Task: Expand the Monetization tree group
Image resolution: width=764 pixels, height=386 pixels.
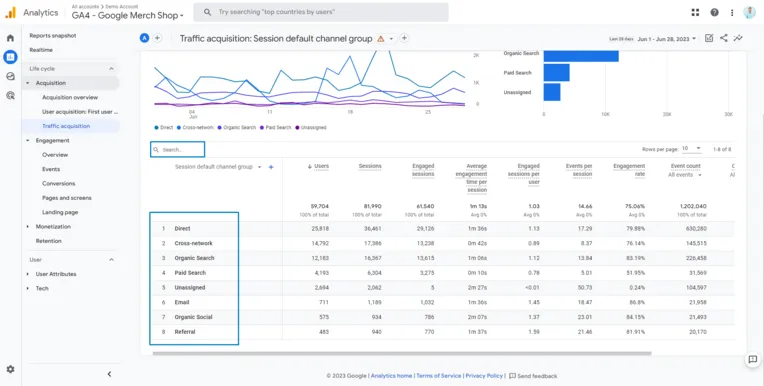Action: pos(28,227)
